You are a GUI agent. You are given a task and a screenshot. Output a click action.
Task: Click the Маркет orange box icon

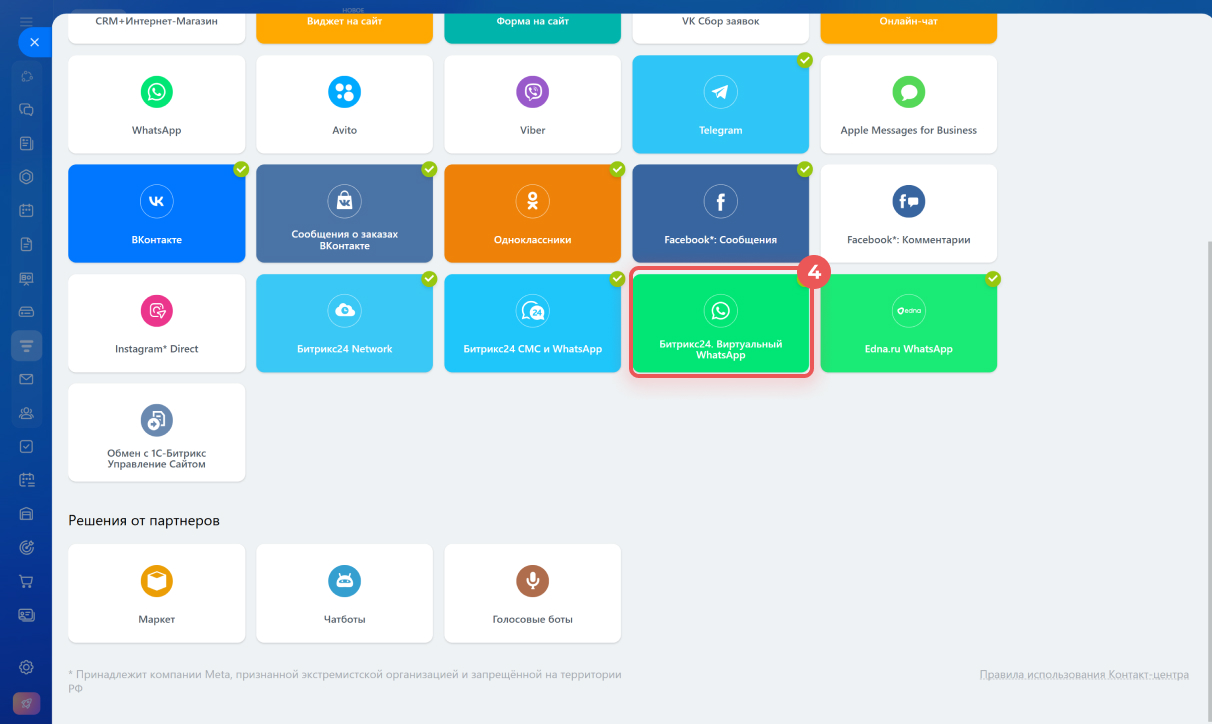[x=157, y=581]
